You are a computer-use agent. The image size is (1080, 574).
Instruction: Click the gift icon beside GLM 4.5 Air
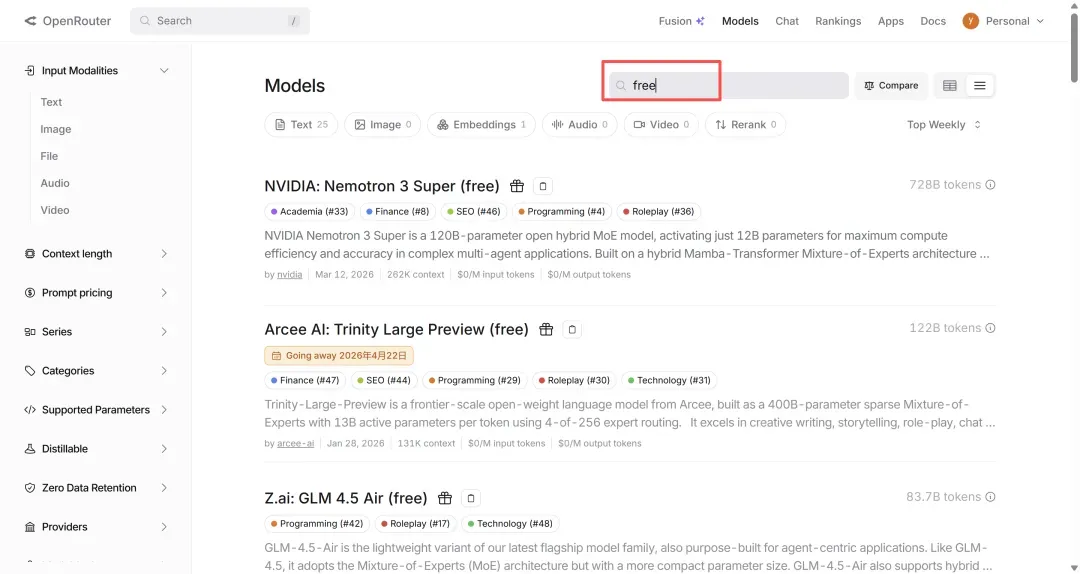445,498
